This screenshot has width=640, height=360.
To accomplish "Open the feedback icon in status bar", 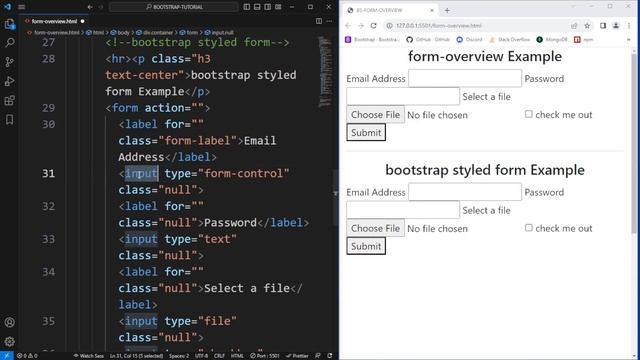I will [x=318, y=356].
